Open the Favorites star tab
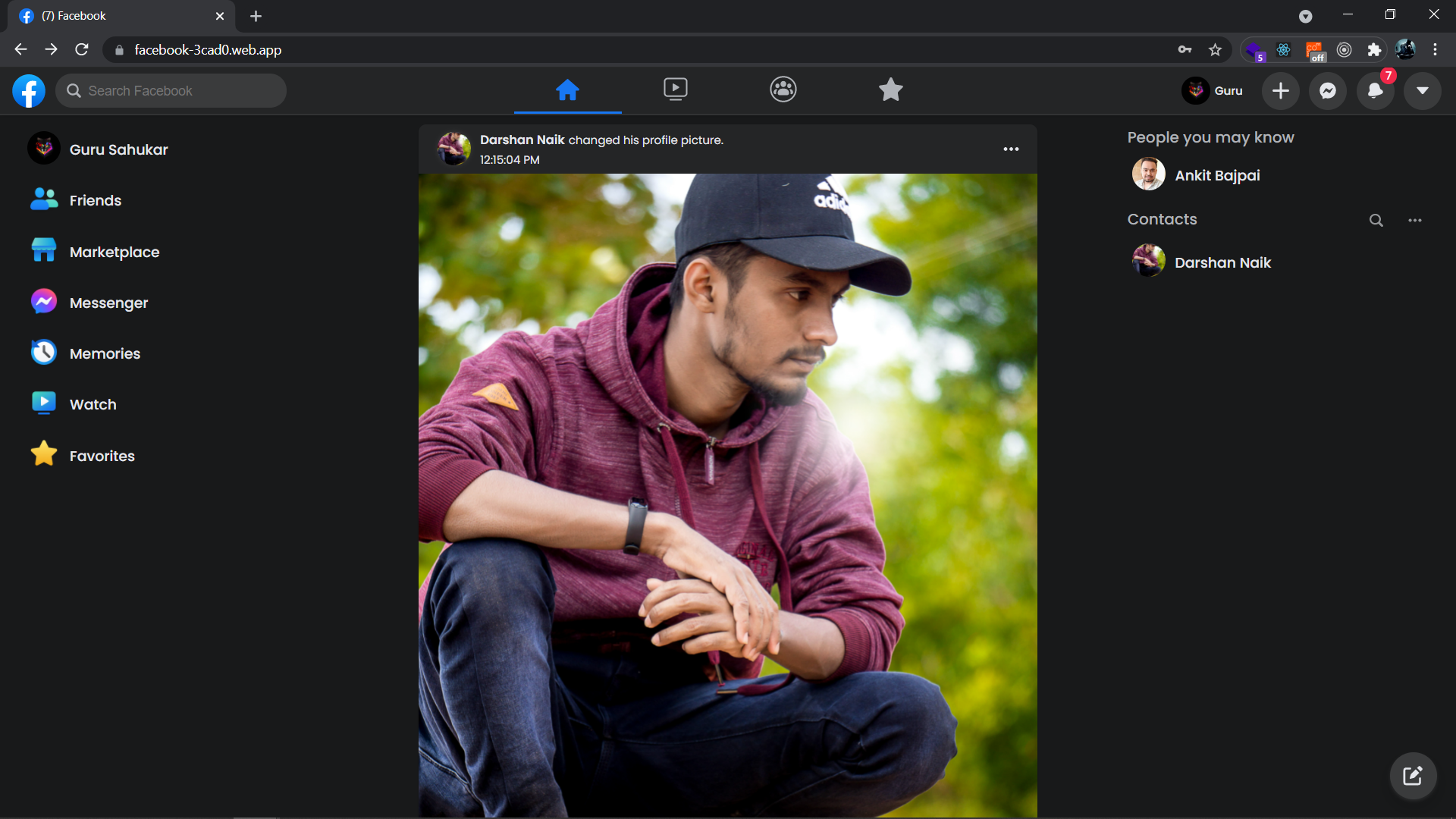This screenshot has height=819, width=1456. point(890,89)
